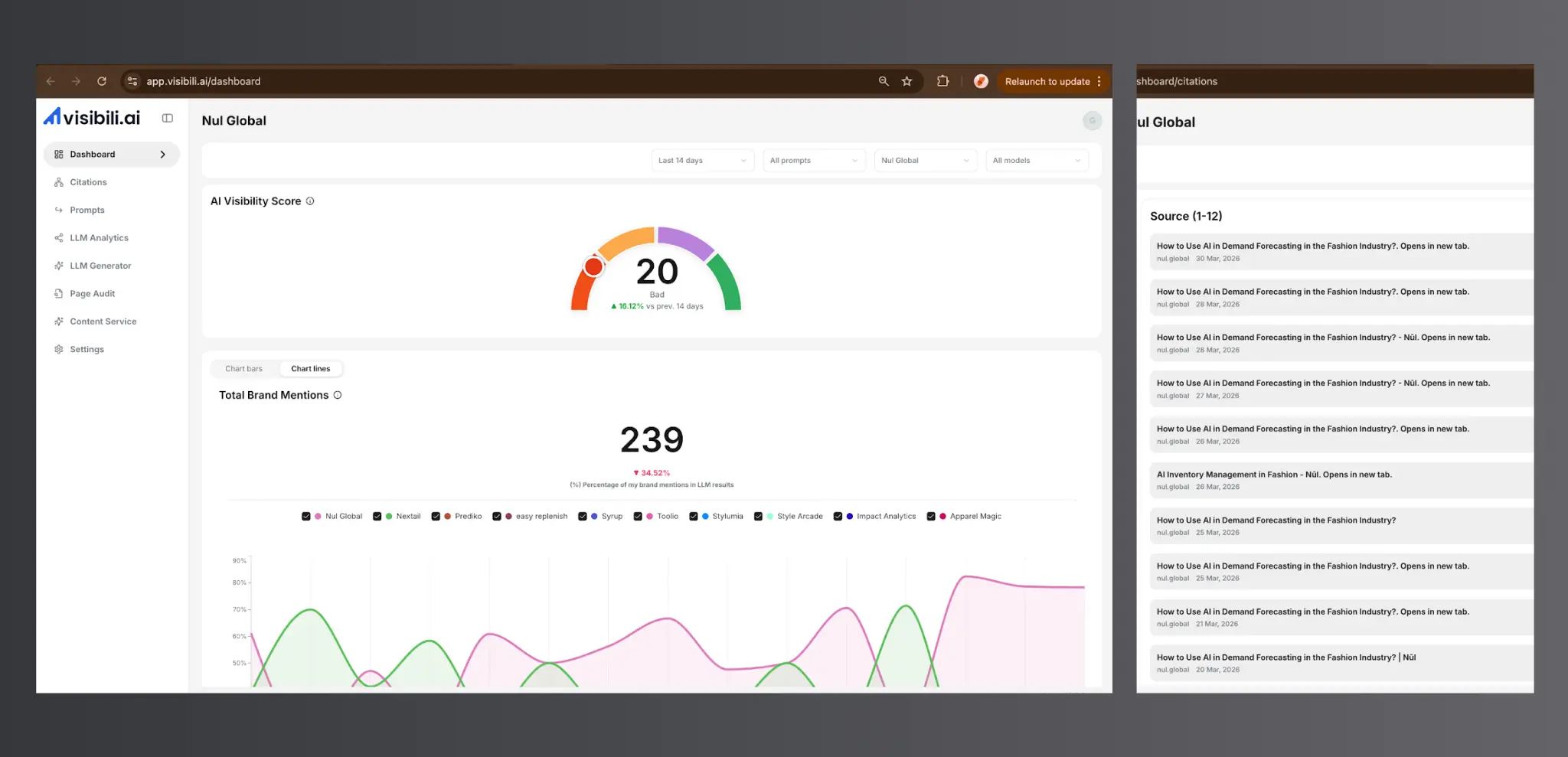Open citation source dated 21 Mar, 2026

pyautogui.click(x=1341, y=617)
